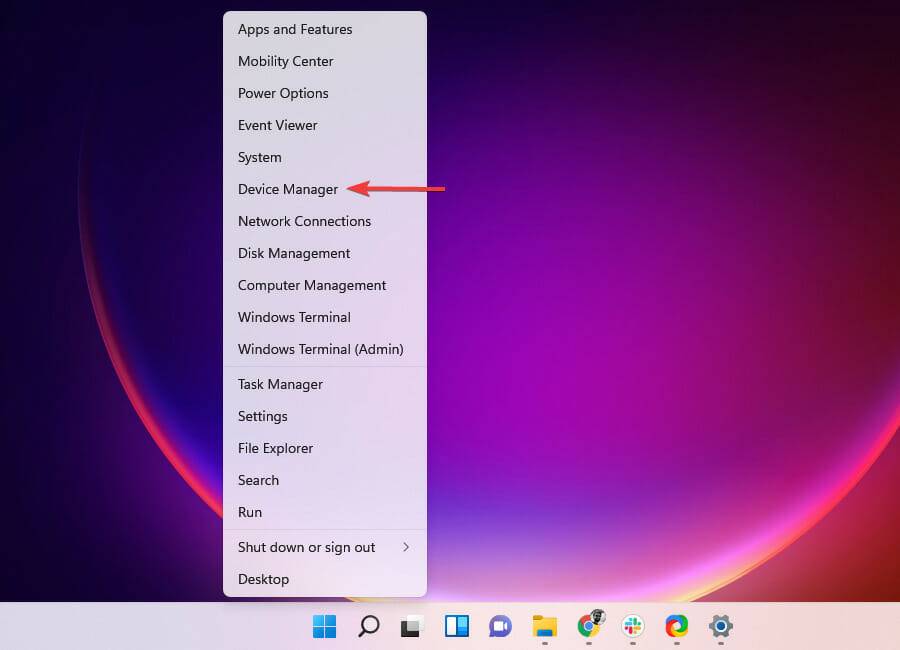900x650 pixels.
Task: Open the Settings gear on taskbar
Action: click(721, 626)
